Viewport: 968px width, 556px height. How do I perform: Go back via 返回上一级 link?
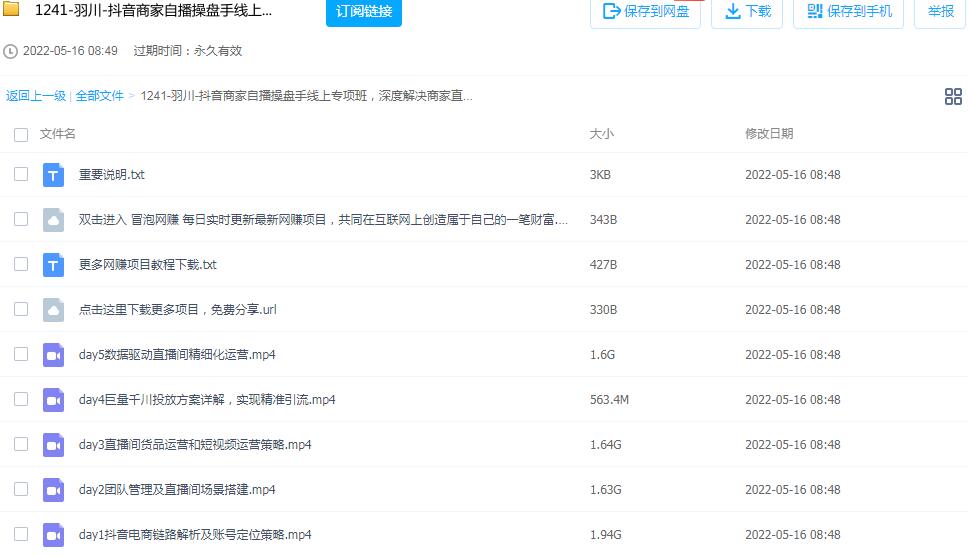(x=36, y=96)
